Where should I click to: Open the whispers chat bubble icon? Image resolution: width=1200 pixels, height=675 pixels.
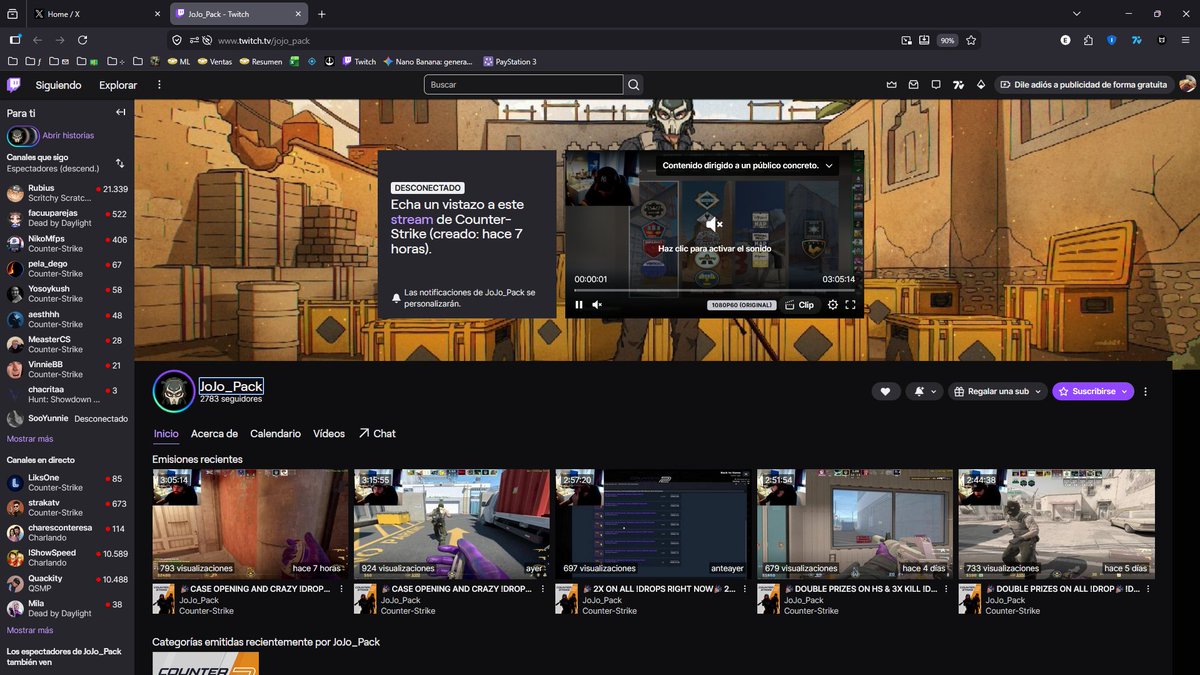[x=936, y=85]
